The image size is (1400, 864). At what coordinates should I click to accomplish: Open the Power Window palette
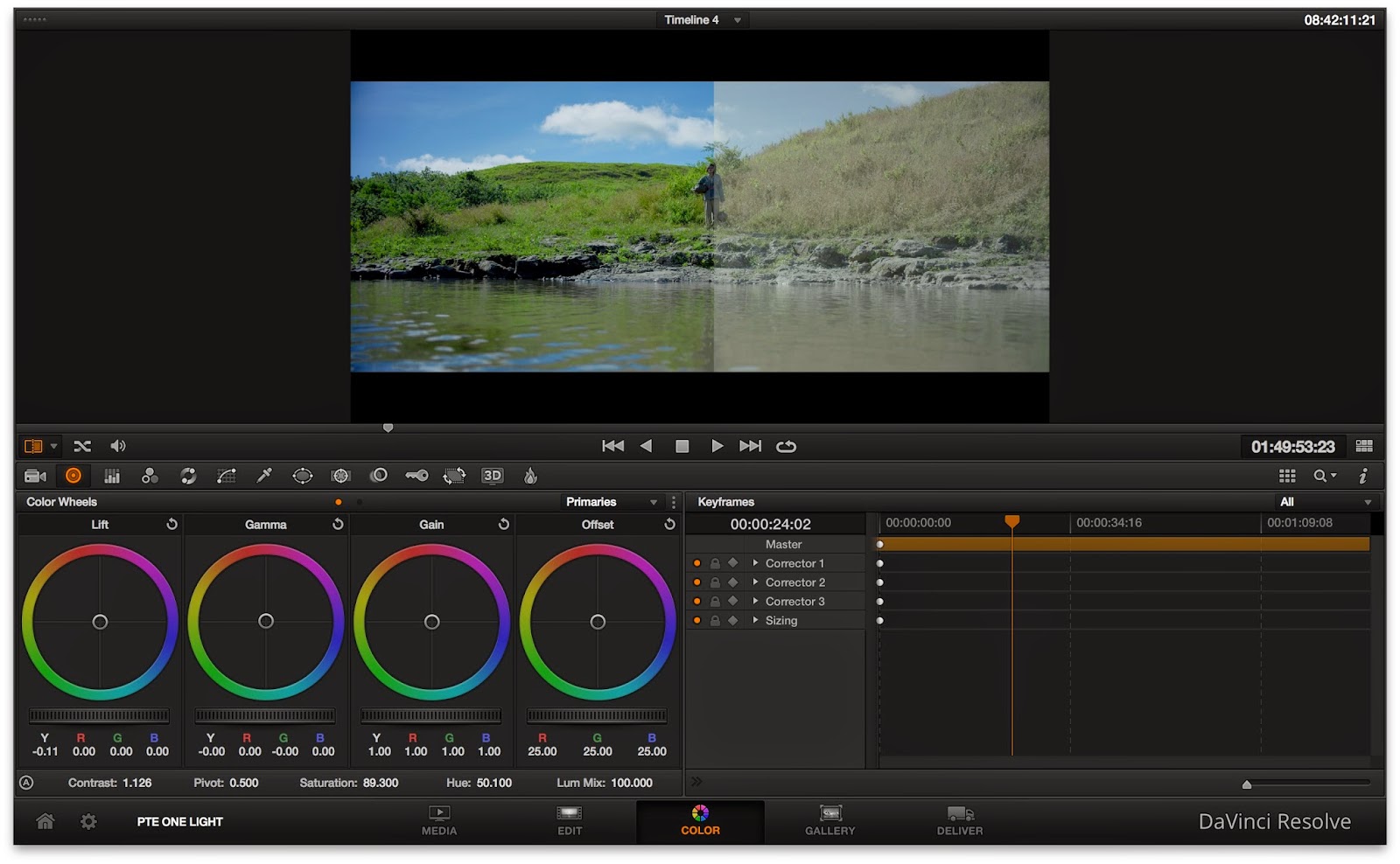click(301, 476)
